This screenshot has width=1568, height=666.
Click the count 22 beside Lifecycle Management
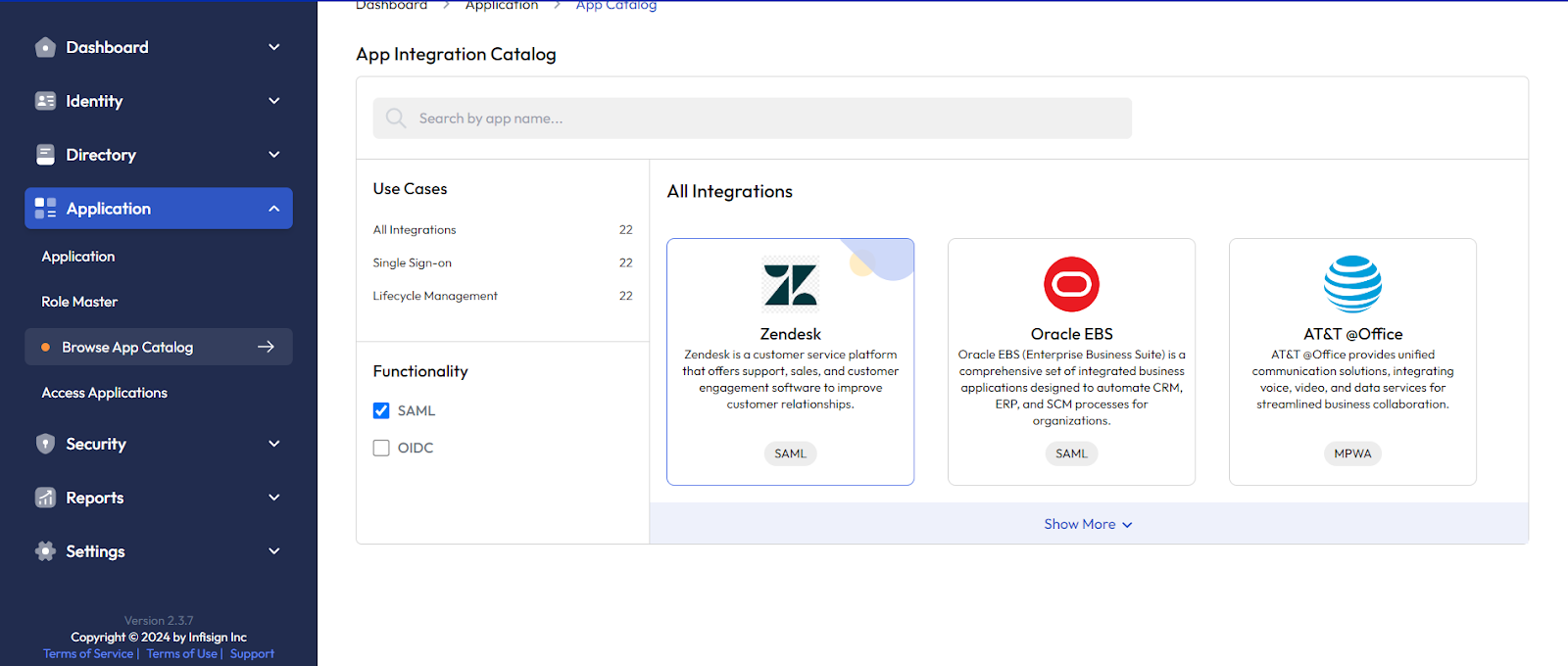point(625,296)
